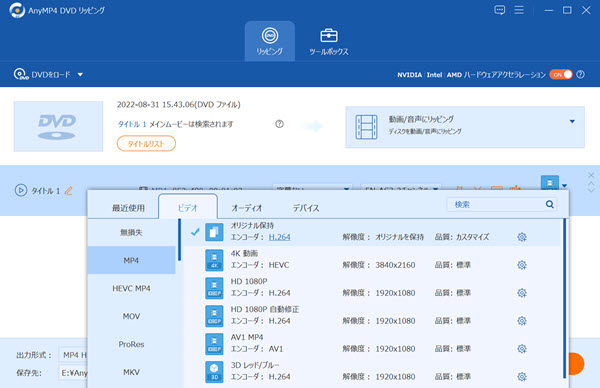
Task: Open settings gear for HD 1080P preset
Action: coord(522,293)
